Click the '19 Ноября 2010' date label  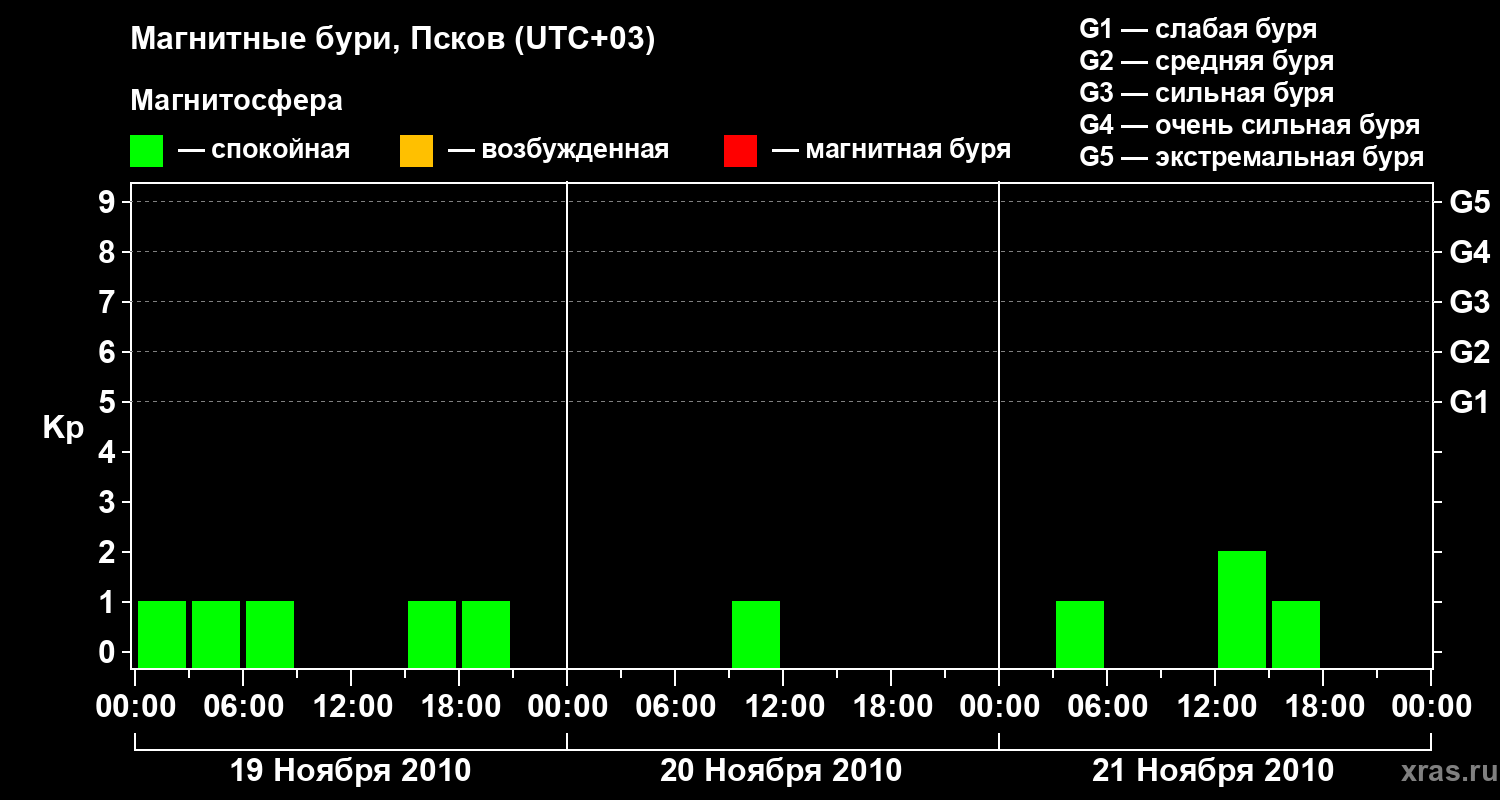pos(351,770)
